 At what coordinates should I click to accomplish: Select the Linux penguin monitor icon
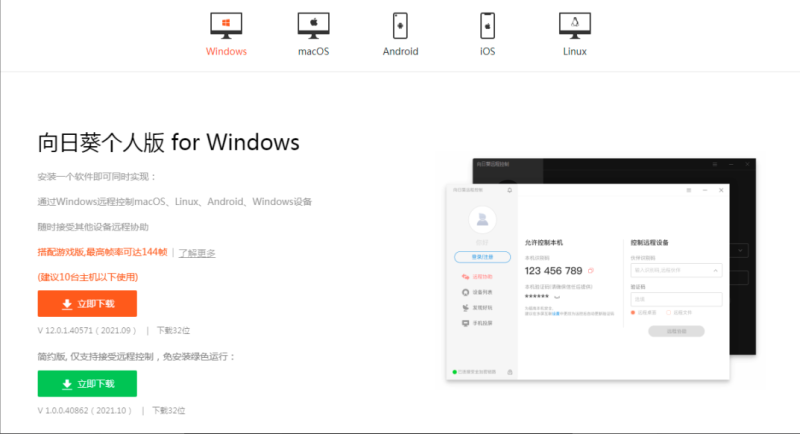574,26
